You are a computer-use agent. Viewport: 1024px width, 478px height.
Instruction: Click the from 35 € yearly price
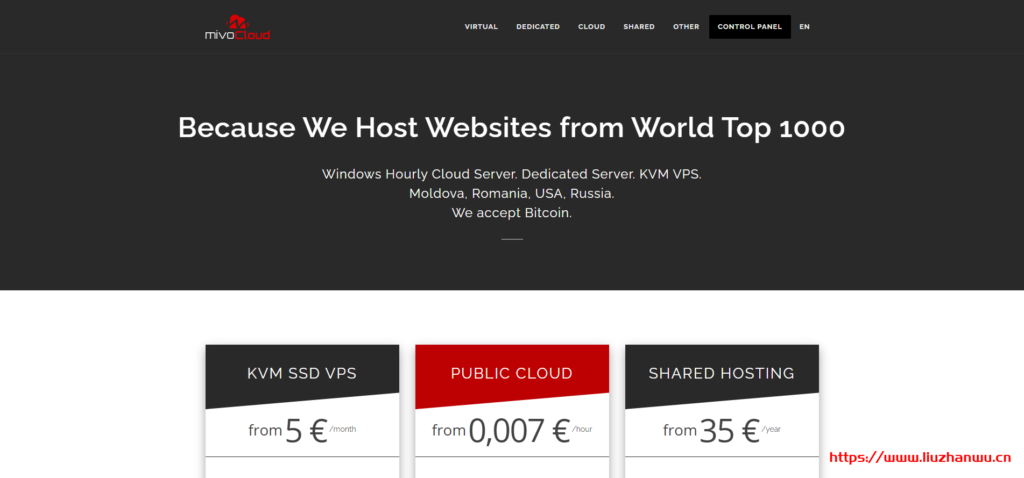721,431
